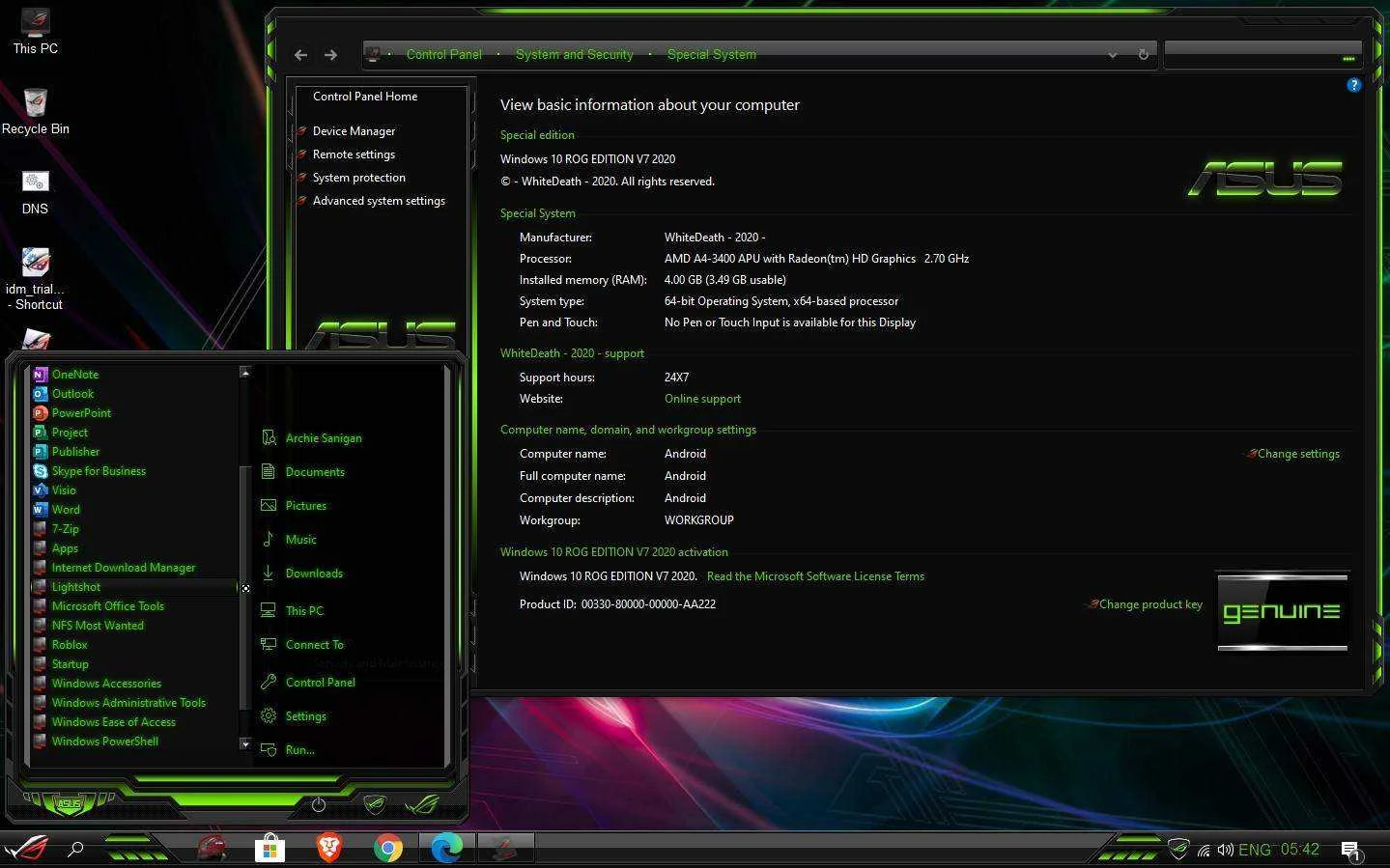Expand Microsoft Office Tools folder
Image resolution: width=1390 pixels, height=868 pixels.
click(99, 606)
